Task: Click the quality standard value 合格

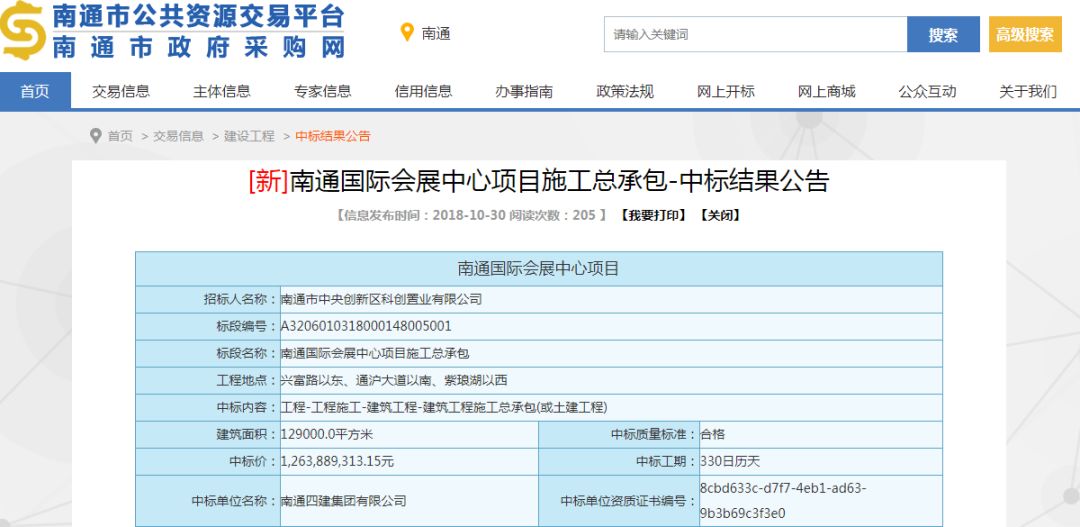Action: [x=712, y=435]
